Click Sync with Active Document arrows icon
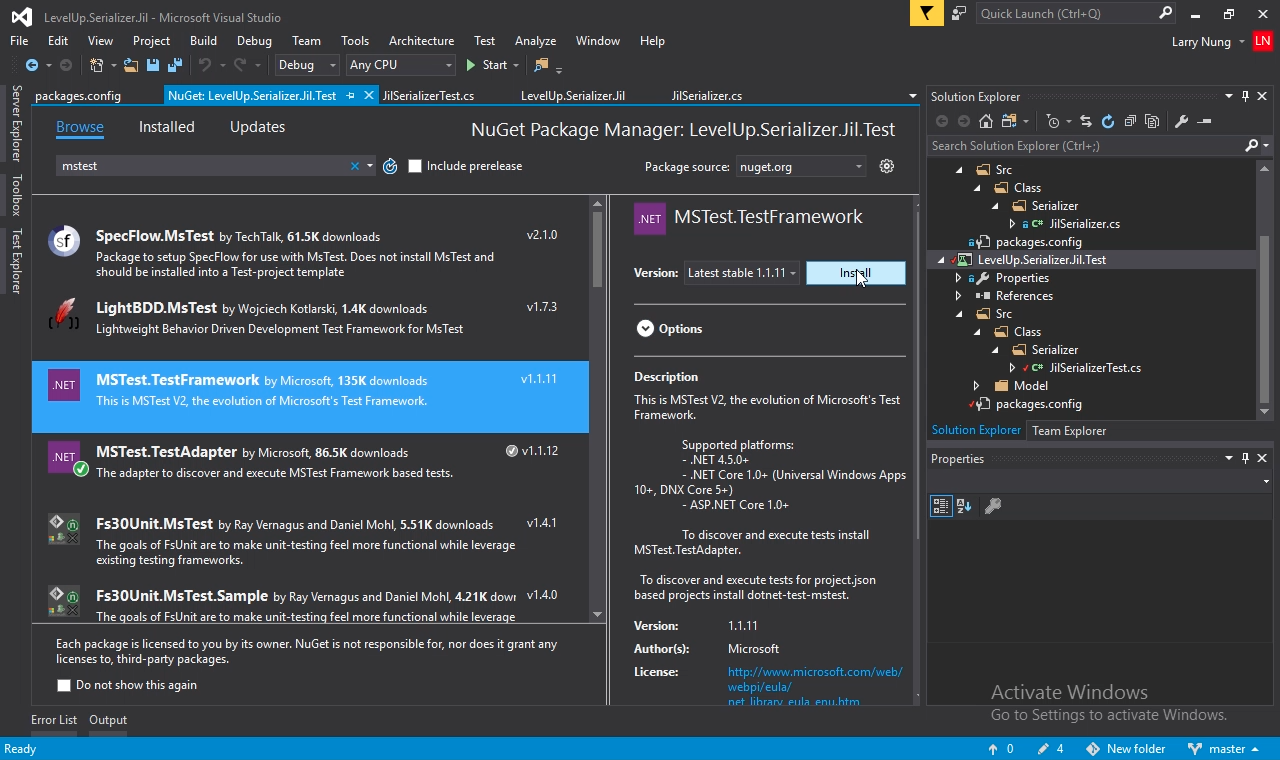The width and height of the screenshot is (1280, 760). coord(1086,121)
